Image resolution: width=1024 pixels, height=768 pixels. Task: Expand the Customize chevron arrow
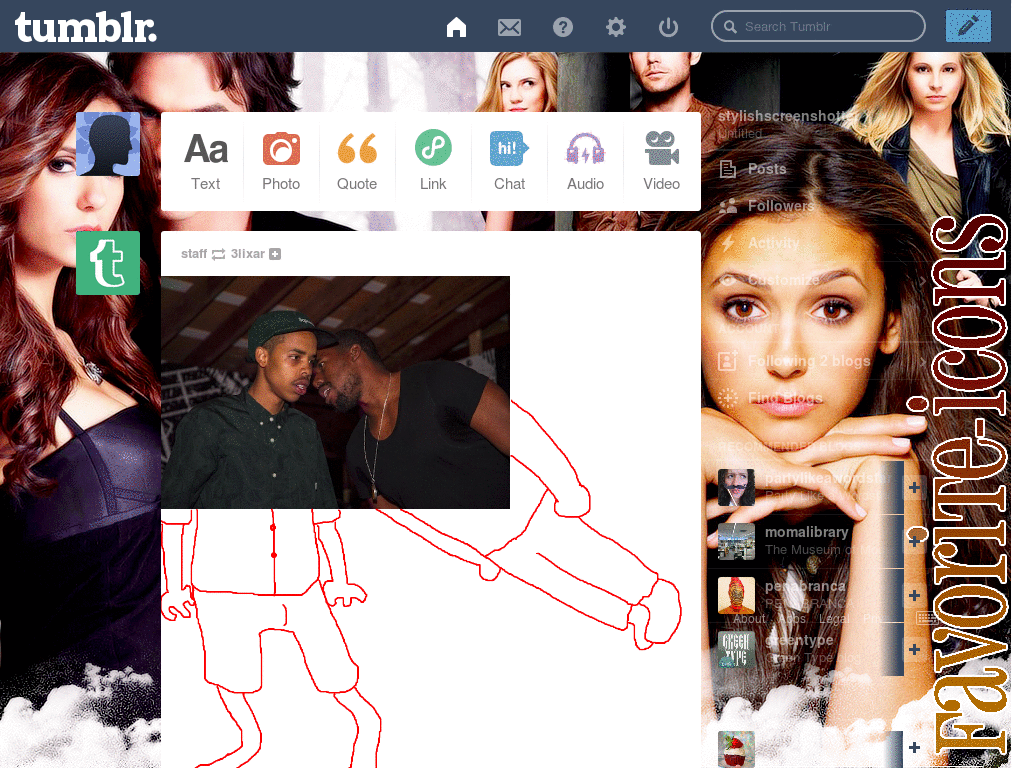click(x=922, y=280)
